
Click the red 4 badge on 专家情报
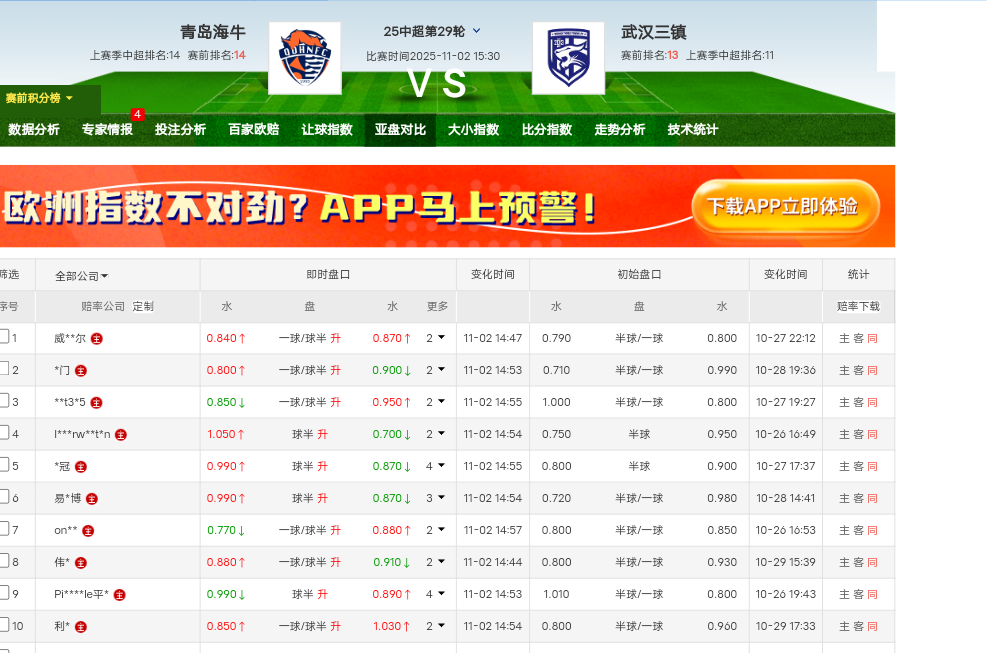click(137, 115)
